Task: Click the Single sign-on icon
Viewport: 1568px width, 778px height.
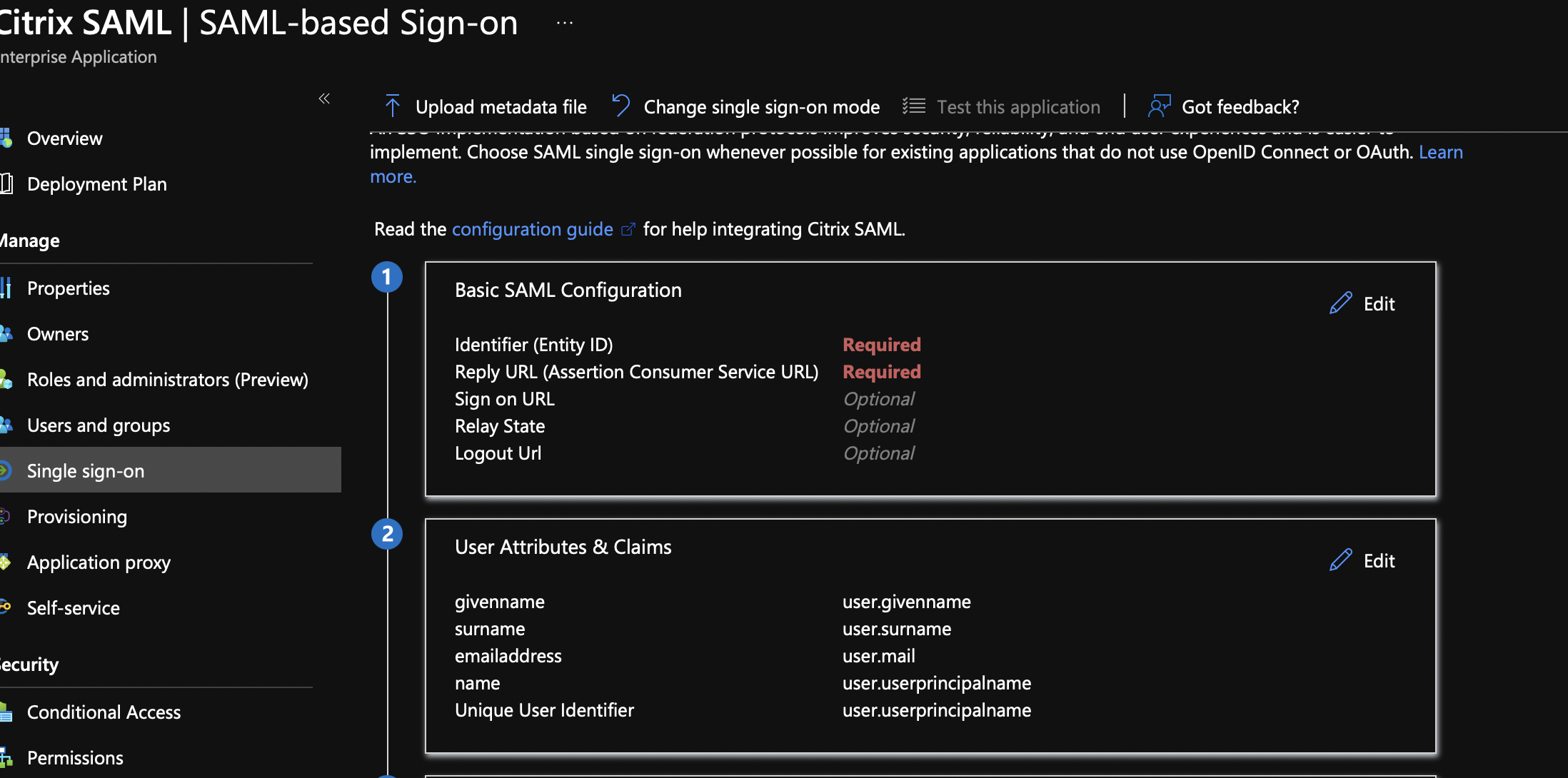Action: (5, 470)
